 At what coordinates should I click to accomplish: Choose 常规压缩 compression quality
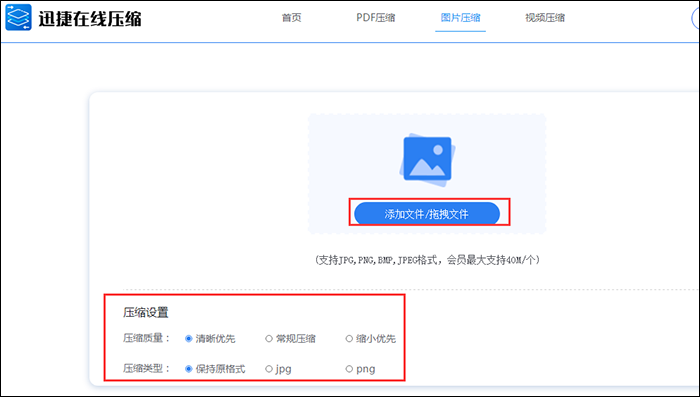290,339
